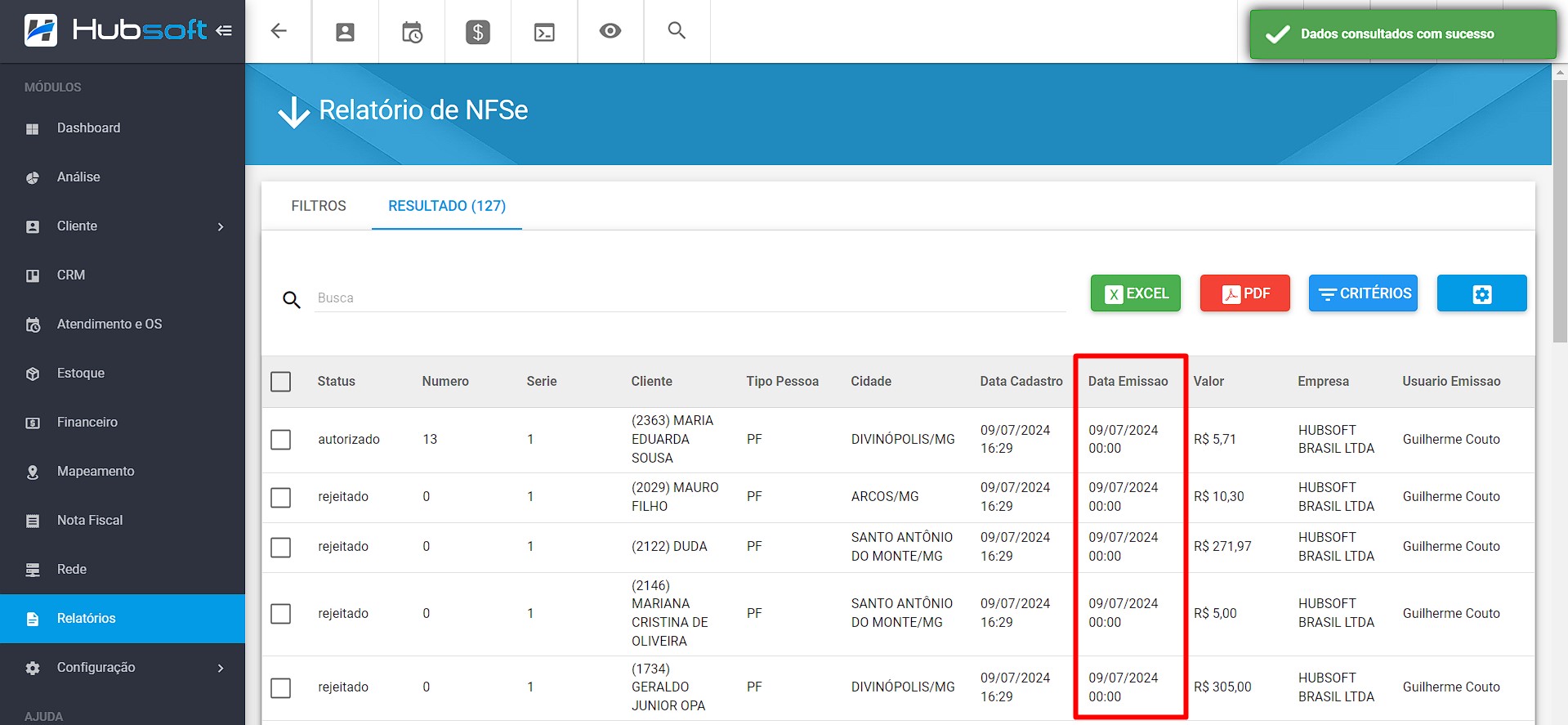Expand the Configuração menu chevron

(221, 668)
